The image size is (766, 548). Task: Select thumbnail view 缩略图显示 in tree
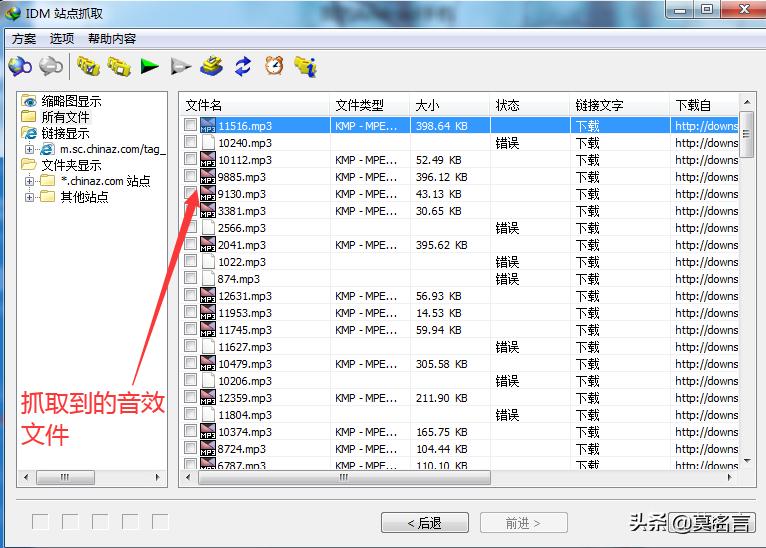point(71,101)
